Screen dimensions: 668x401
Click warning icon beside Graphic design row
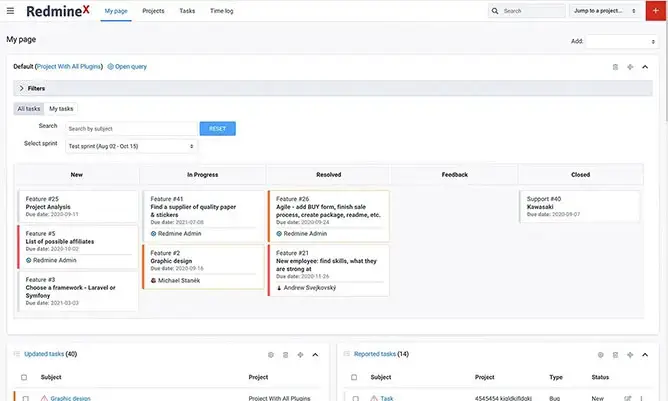tap(44, 398)
